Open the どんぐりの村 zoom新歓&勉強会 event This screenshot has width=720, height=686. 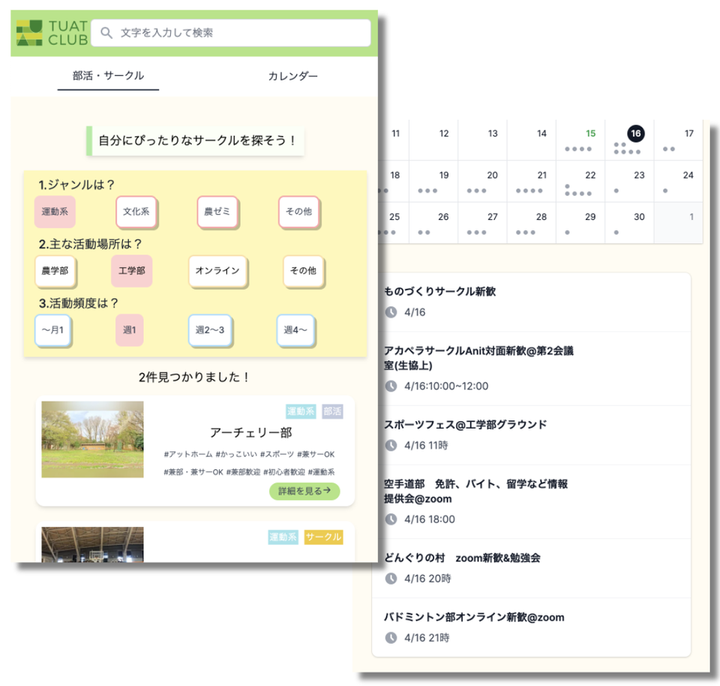tap(531, 568)
